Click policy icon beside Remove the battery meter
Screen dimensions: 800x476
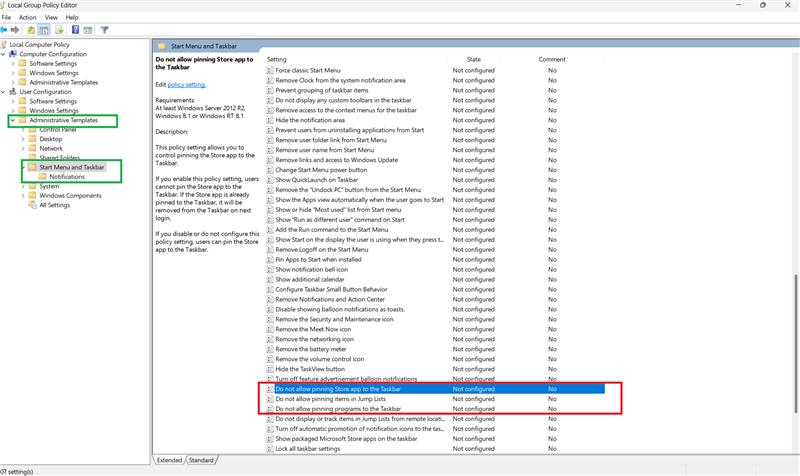pyautogui.click(x=270, y=349)
